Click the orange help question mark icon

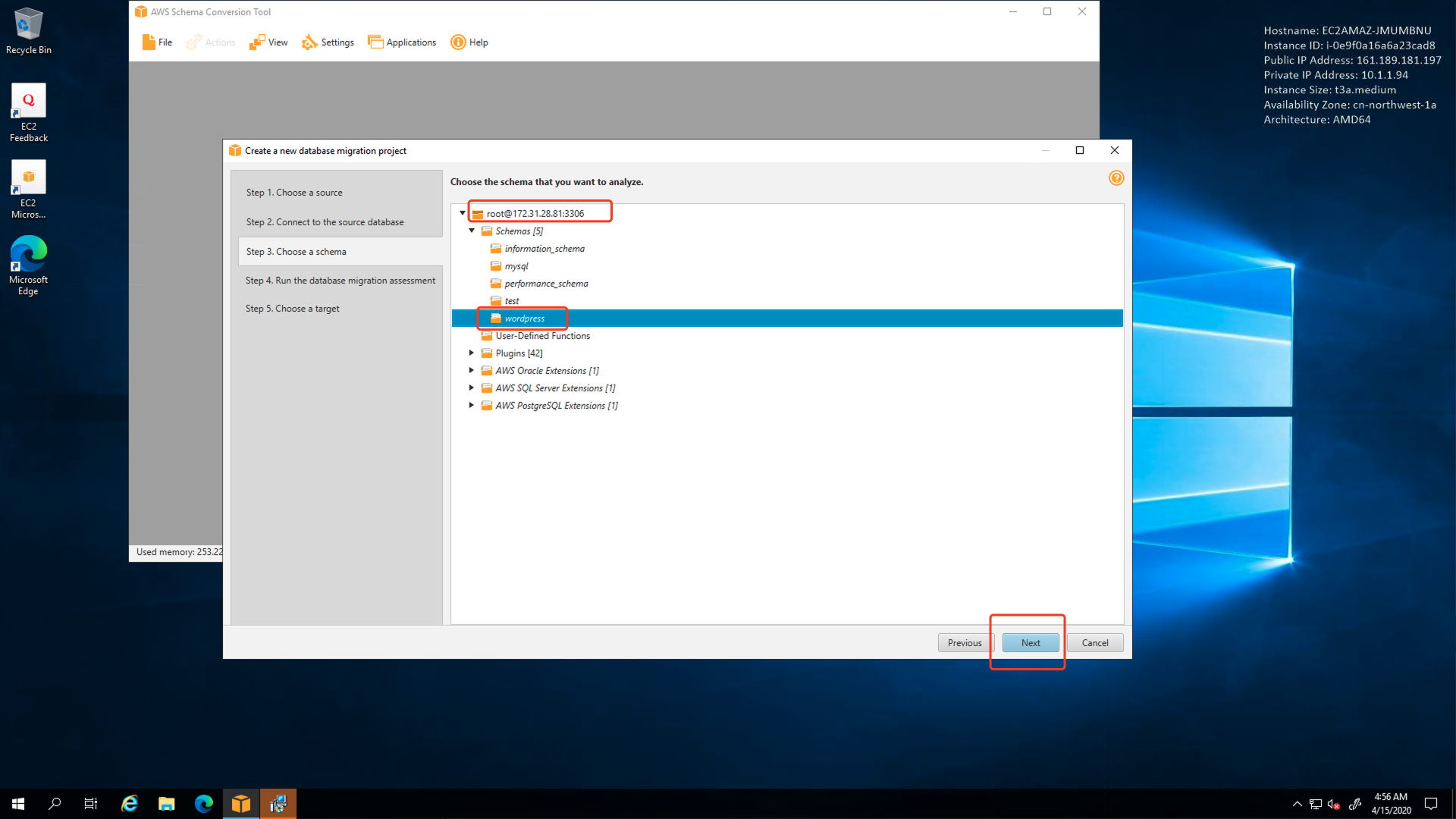click(x=1116, y=178)
